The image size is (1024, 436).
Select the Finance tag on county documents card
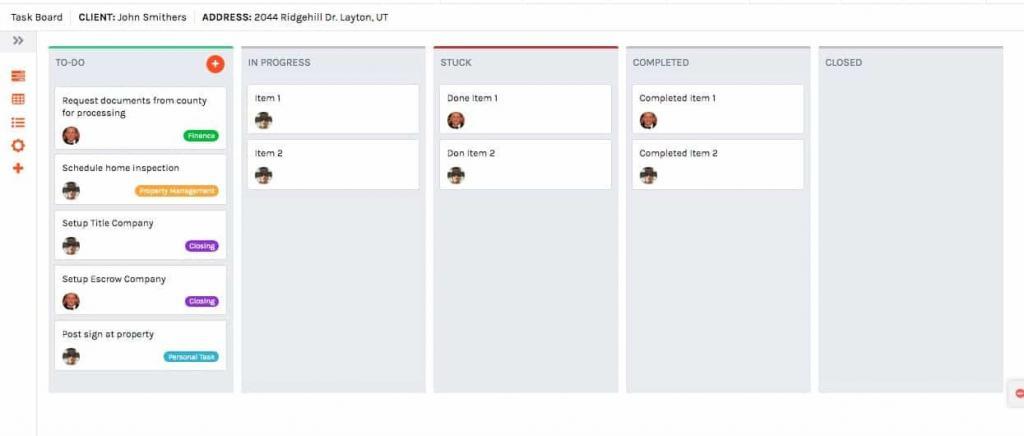pos(201,136)
